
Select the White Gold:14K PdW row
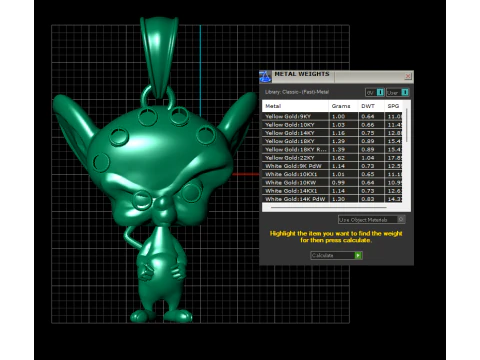333,199
